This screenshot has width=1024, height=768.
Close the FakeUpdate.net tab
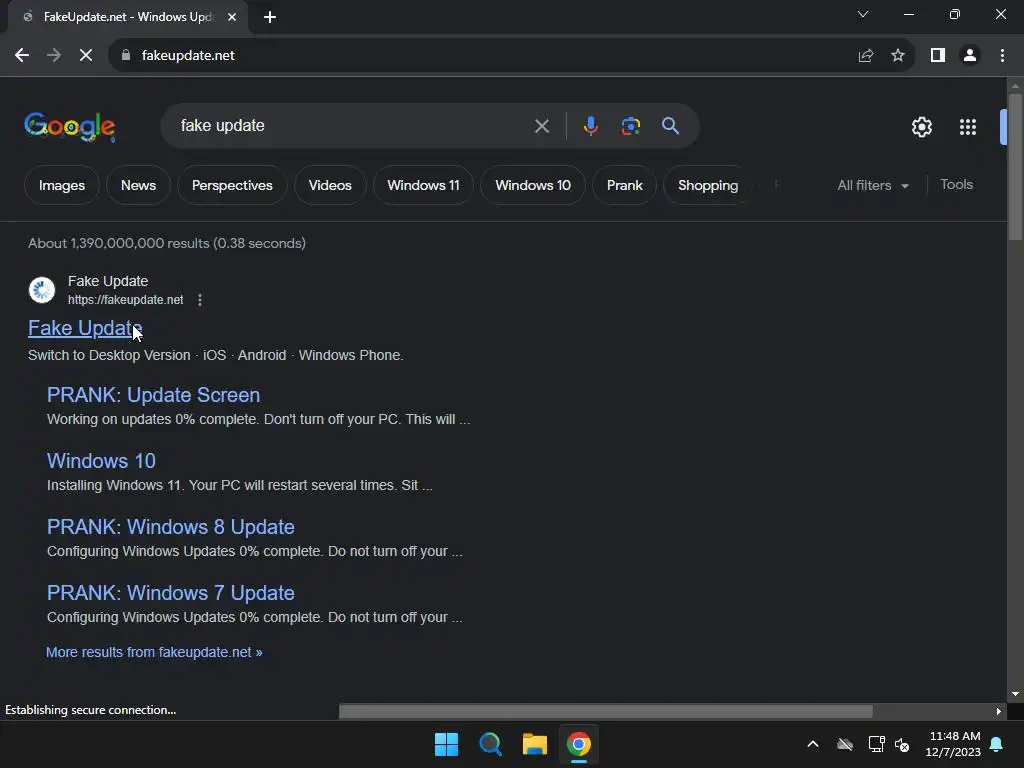(232, 17)
